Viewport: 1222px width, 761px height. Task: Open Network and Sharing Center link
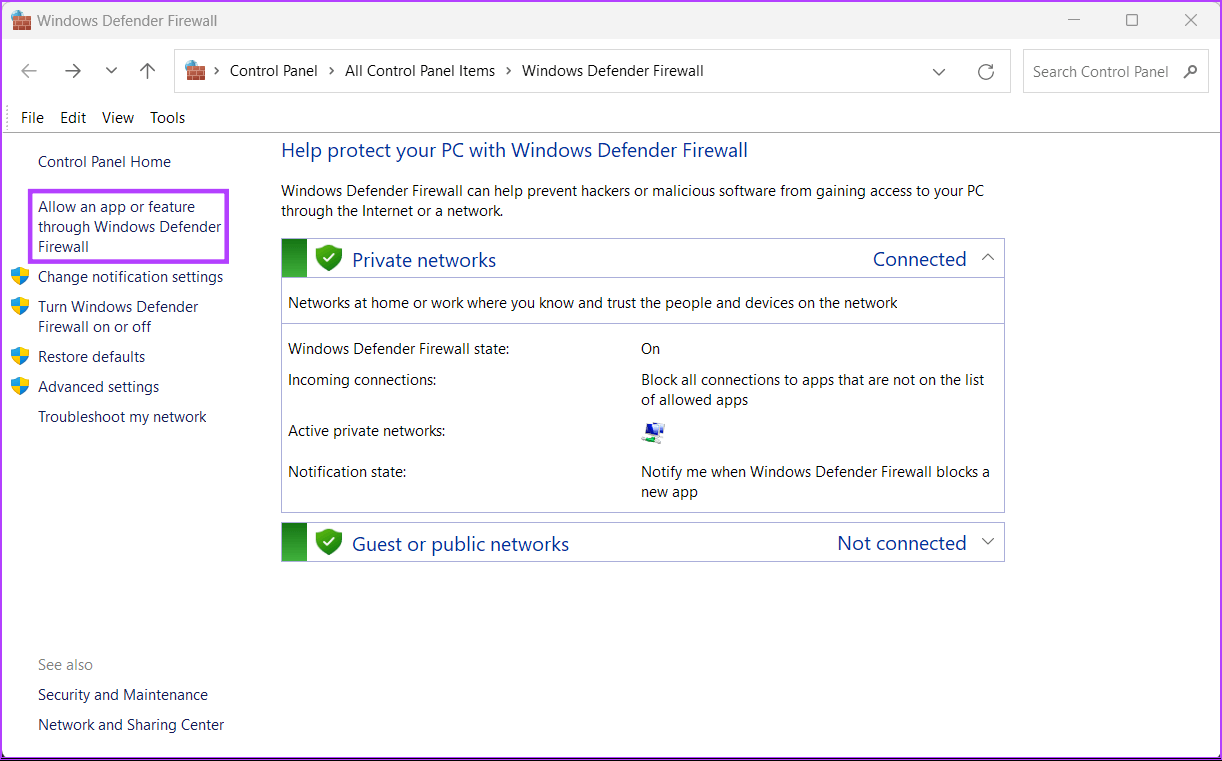click(131, 725)
